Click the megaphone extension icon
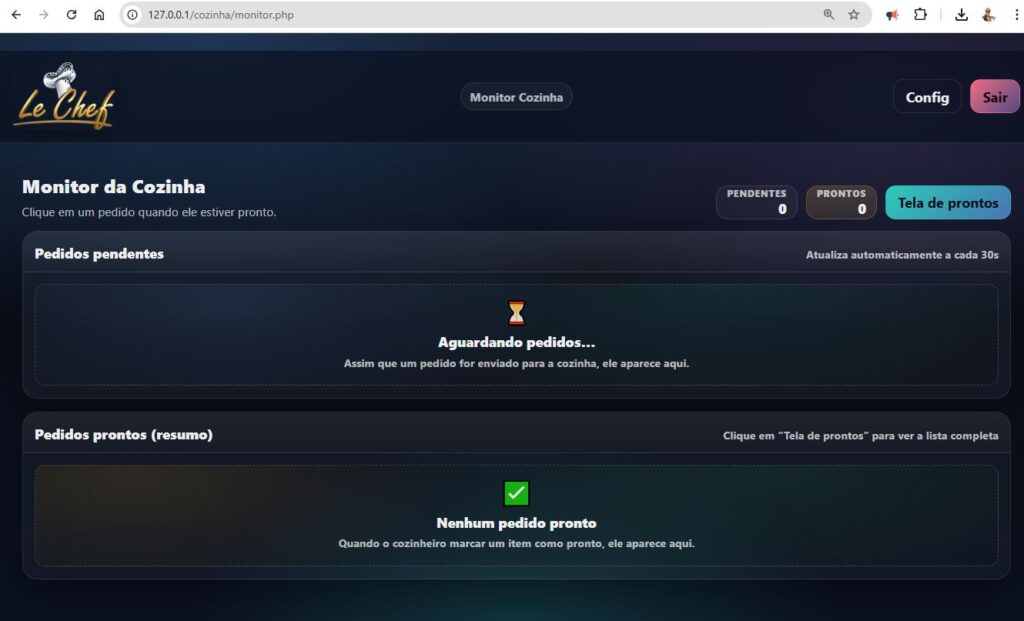 892,15
